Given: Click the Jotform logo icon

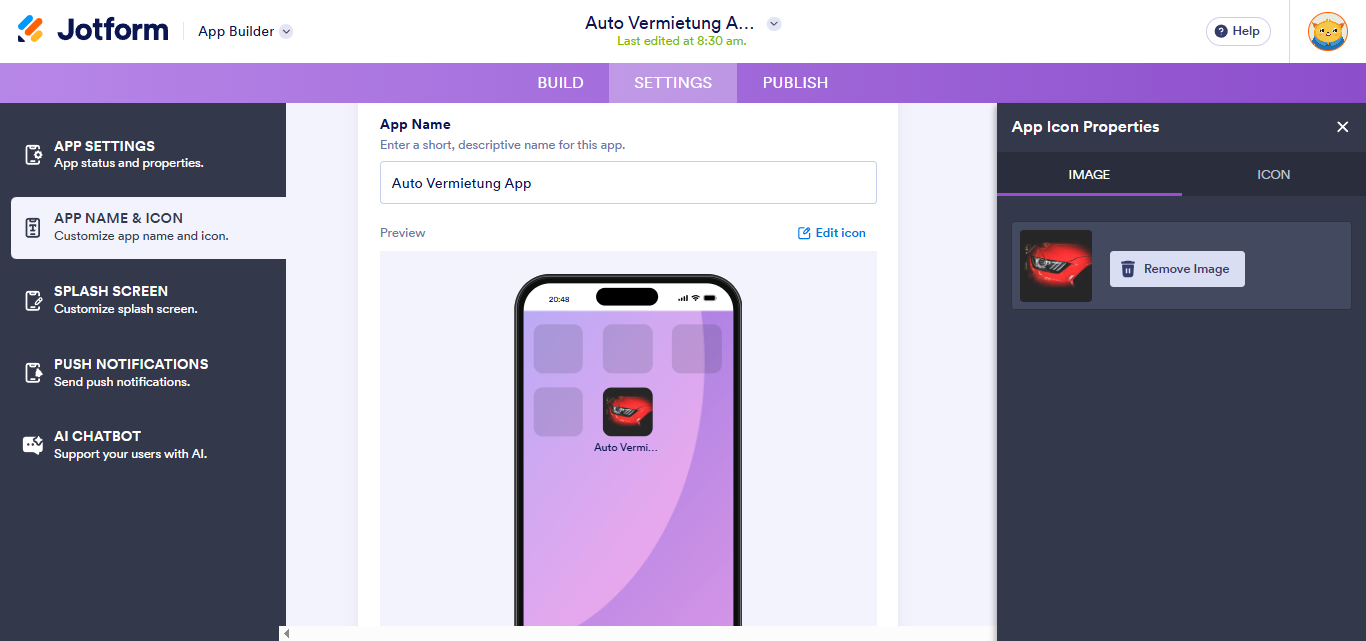Looking at the screenshot, I should 31,30.
